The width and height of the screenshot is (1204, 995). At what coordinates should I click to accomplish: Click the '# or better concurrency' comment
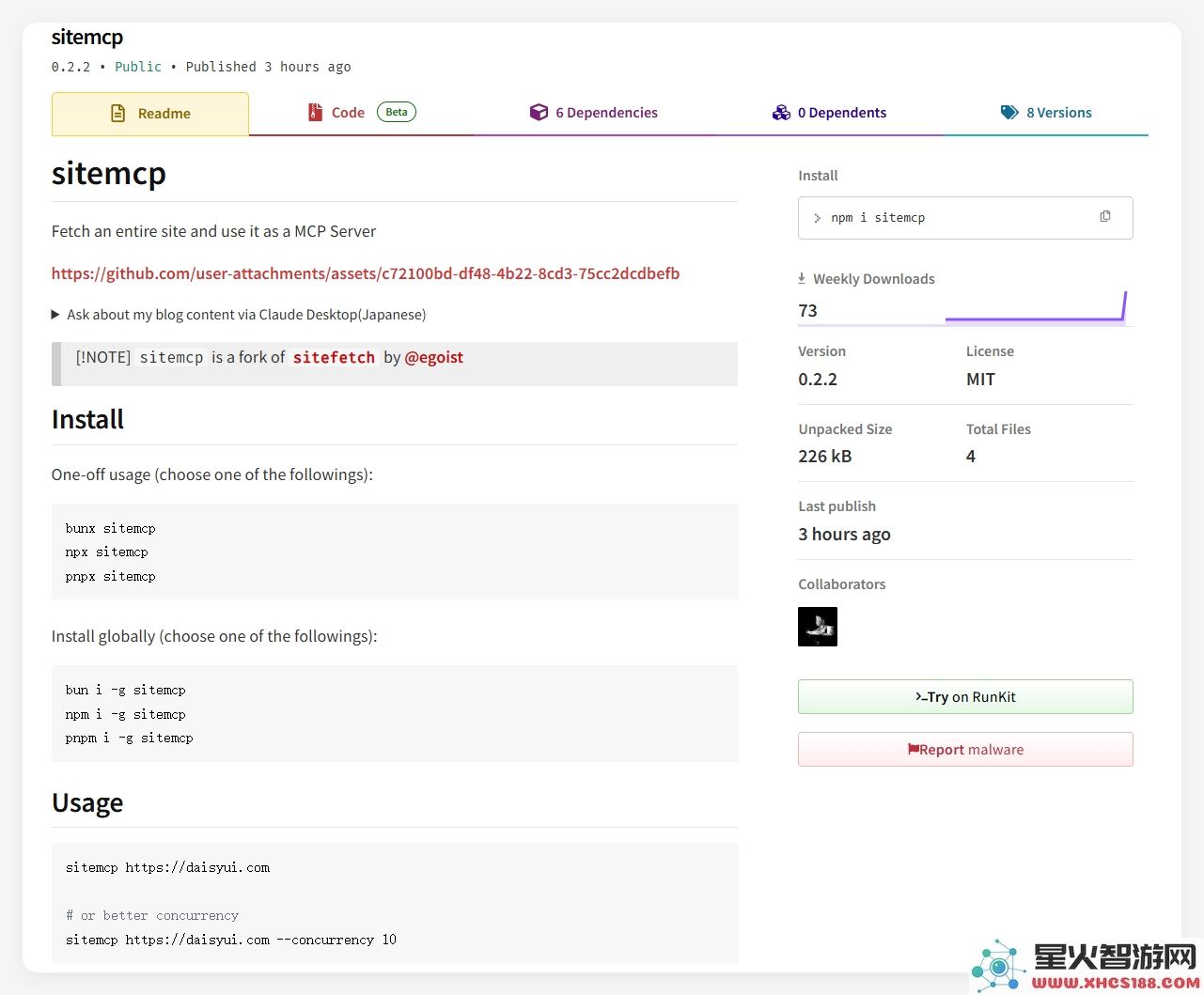tap(152, 915)
